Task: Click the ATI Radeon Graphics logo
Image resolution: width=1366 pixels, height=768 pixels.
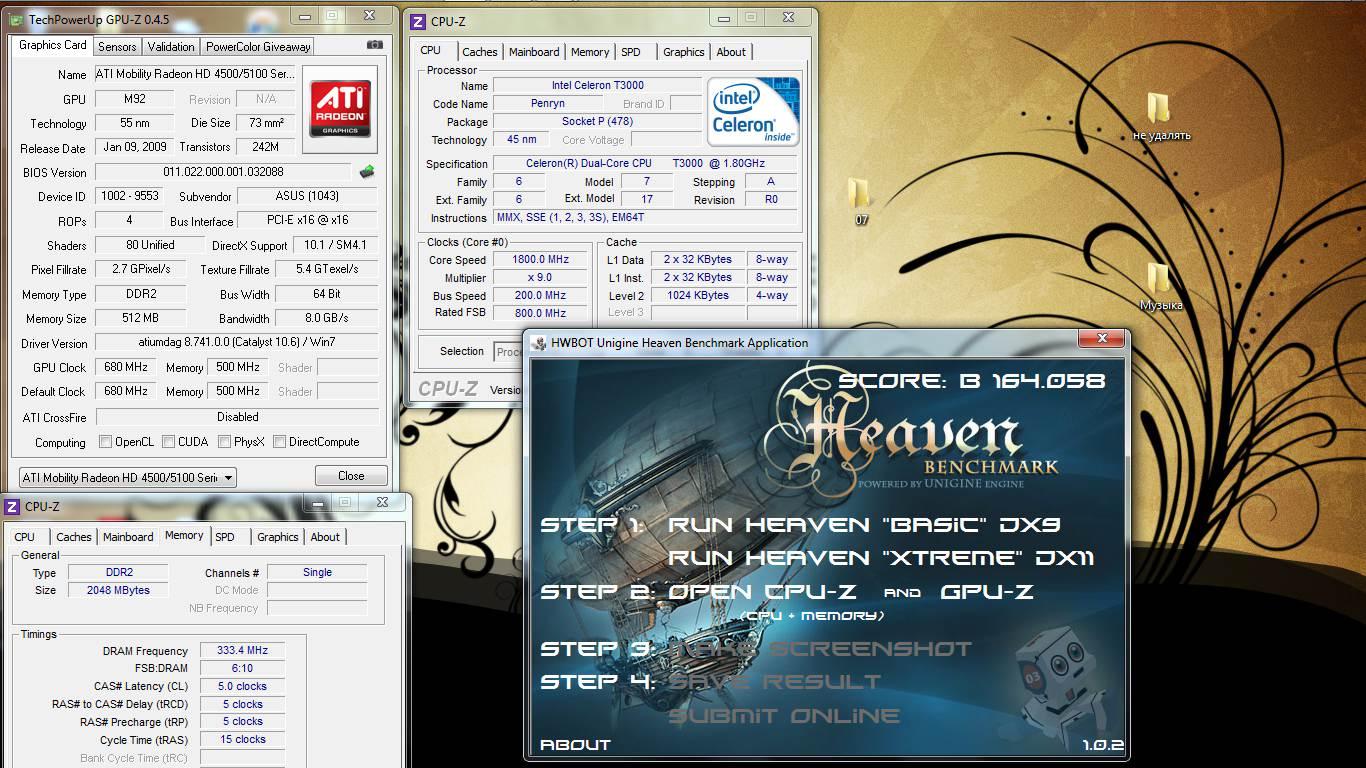Action: [x=341, y=109]
